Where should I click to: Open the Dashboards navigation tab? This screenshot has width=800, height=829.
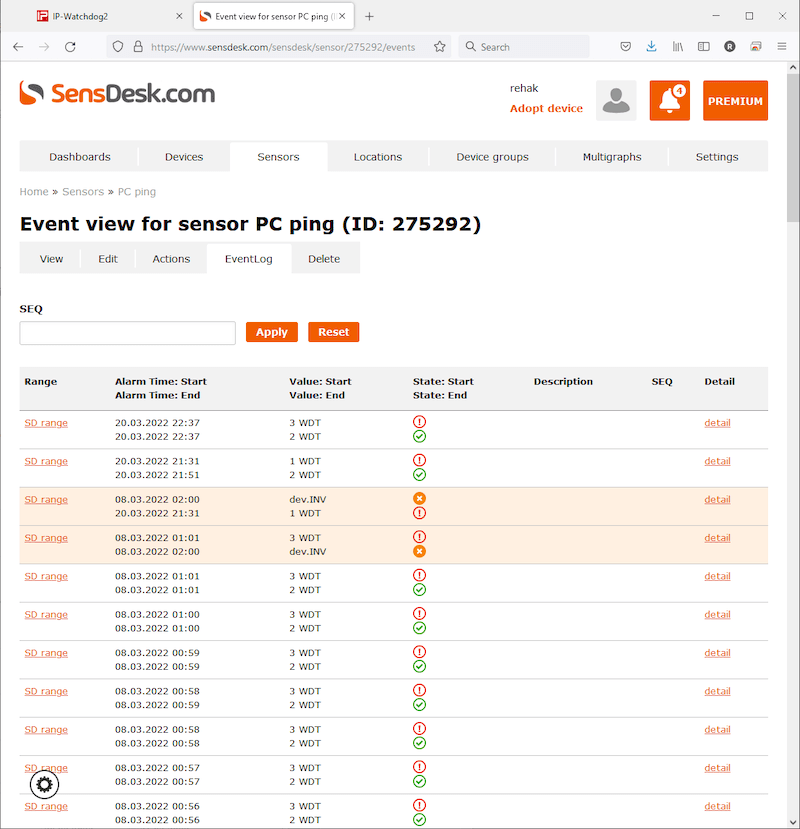coord(80,157)
